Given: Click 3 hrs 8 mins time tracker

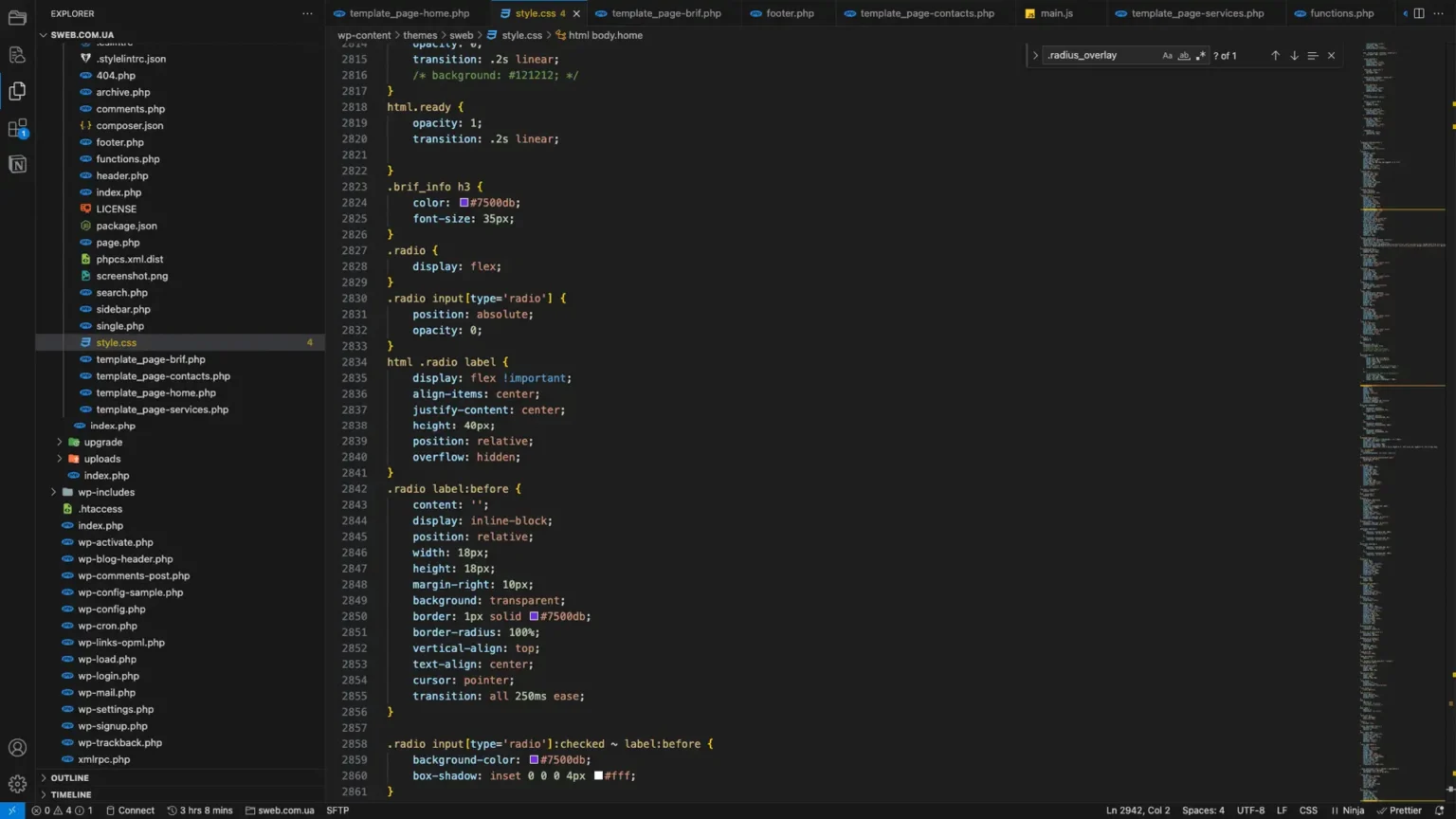Looking at the screenshot, I should click(200, 810).
